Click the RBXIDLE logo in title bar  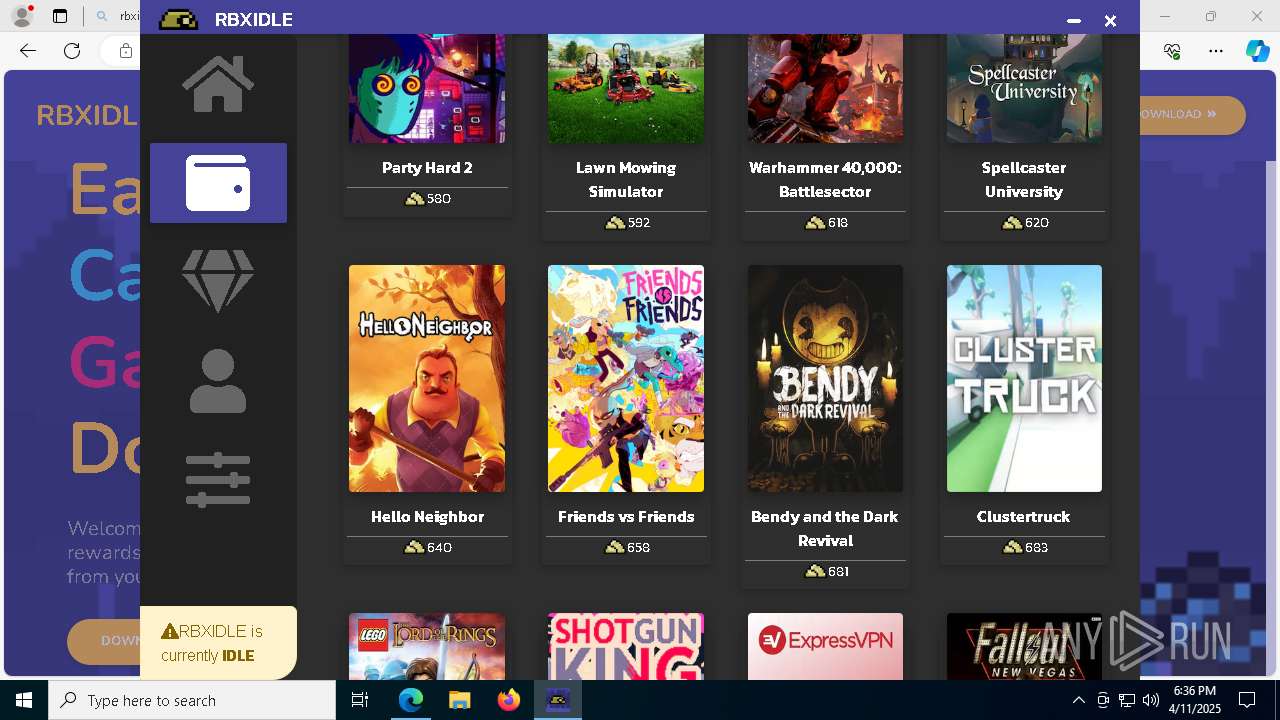[x=179, y=20]
